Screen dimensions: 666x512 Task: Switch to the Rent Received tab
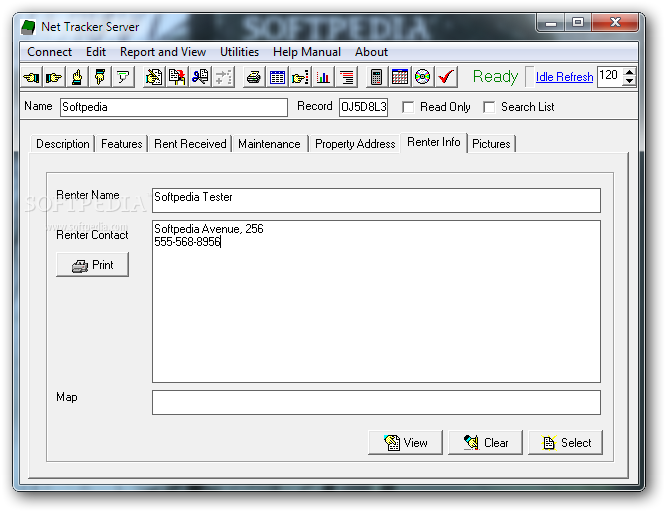(190, 144)
